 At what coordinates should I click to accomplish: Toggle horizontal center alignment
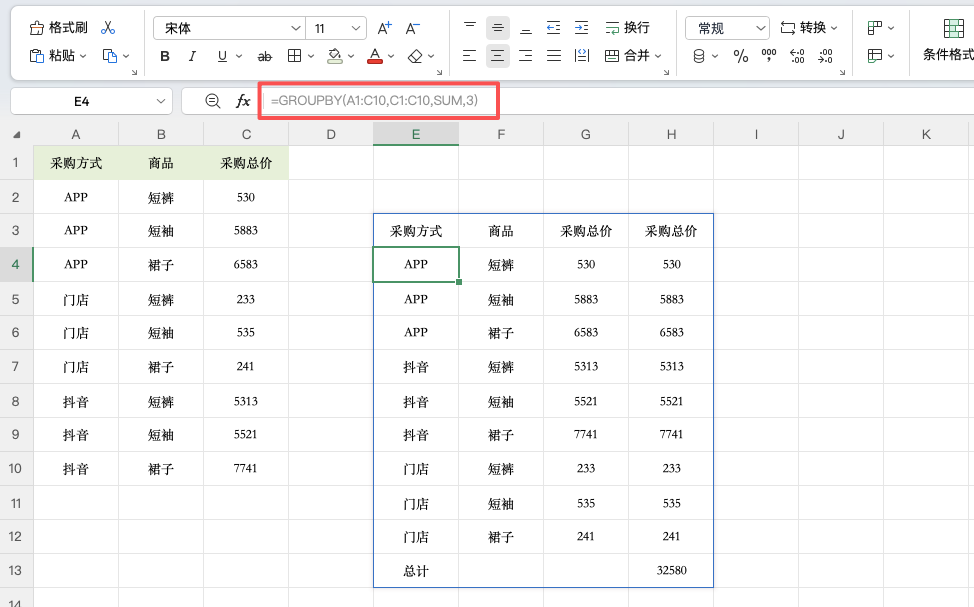[498, 56]
